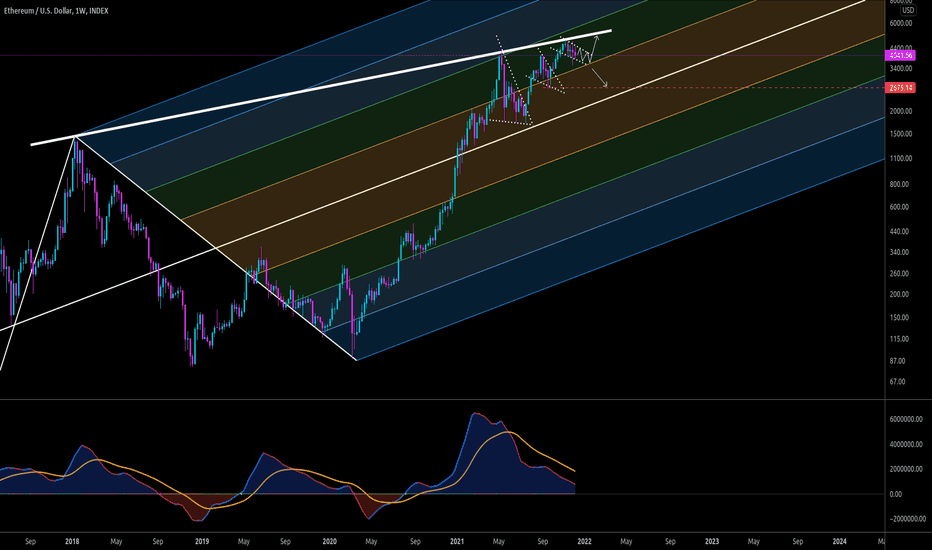The width and height of the screenshot is (932, 550).
Task: Click the 2019 label on time axis
Action: pyautogui.click(x=202, y=542)
